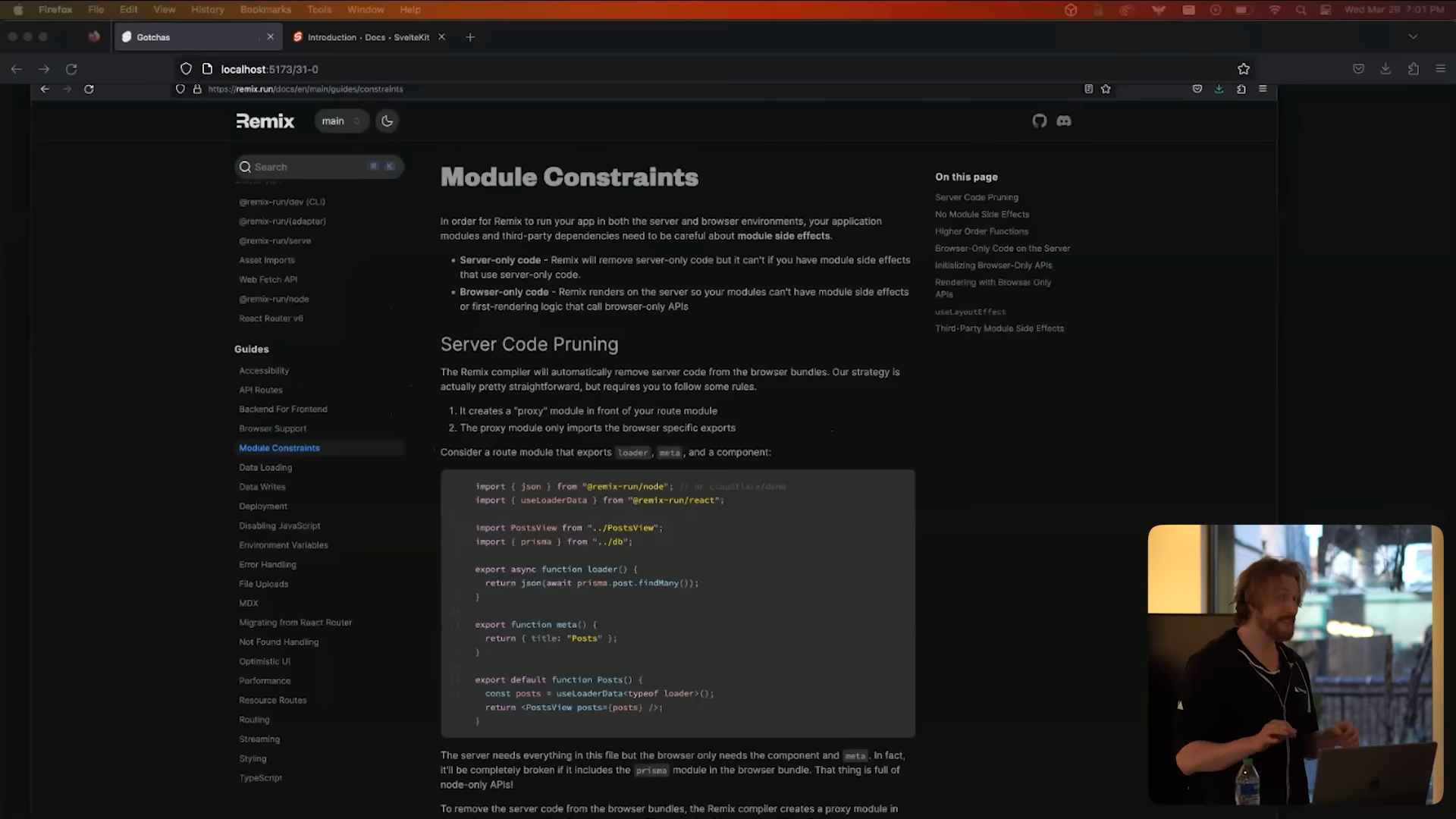
Task: Open the Firefox extensions icon
Action: click(x=1413, y=69)
